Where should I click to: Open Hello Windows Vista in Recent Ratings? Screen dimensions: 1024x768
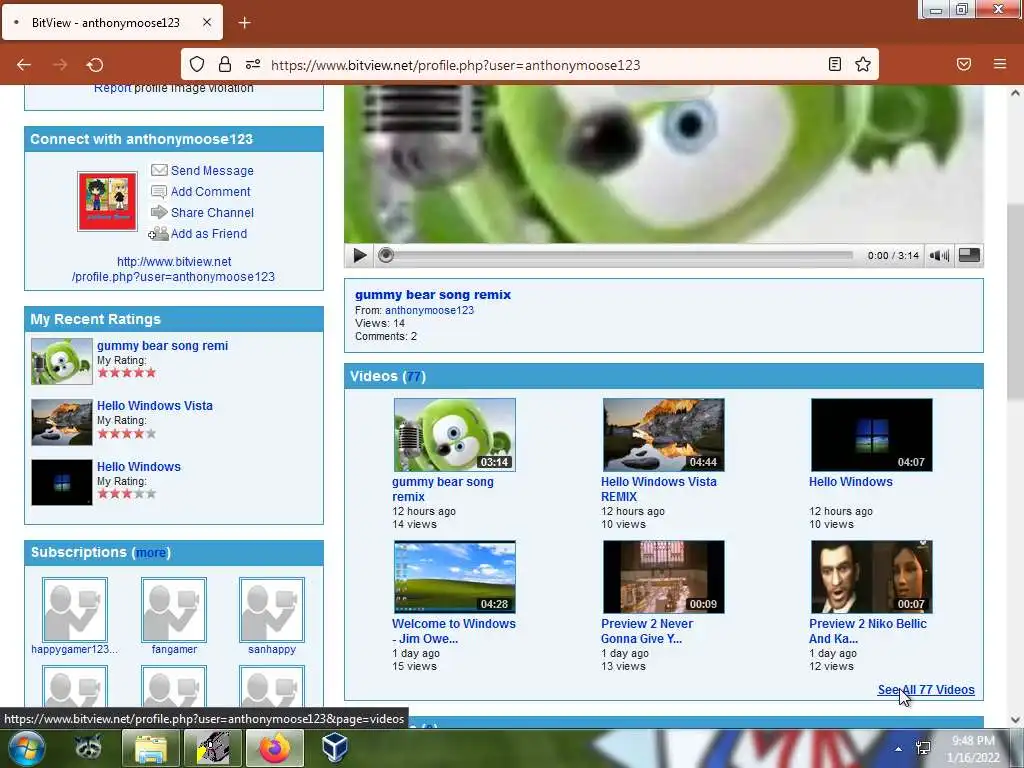tap(155, 406)
